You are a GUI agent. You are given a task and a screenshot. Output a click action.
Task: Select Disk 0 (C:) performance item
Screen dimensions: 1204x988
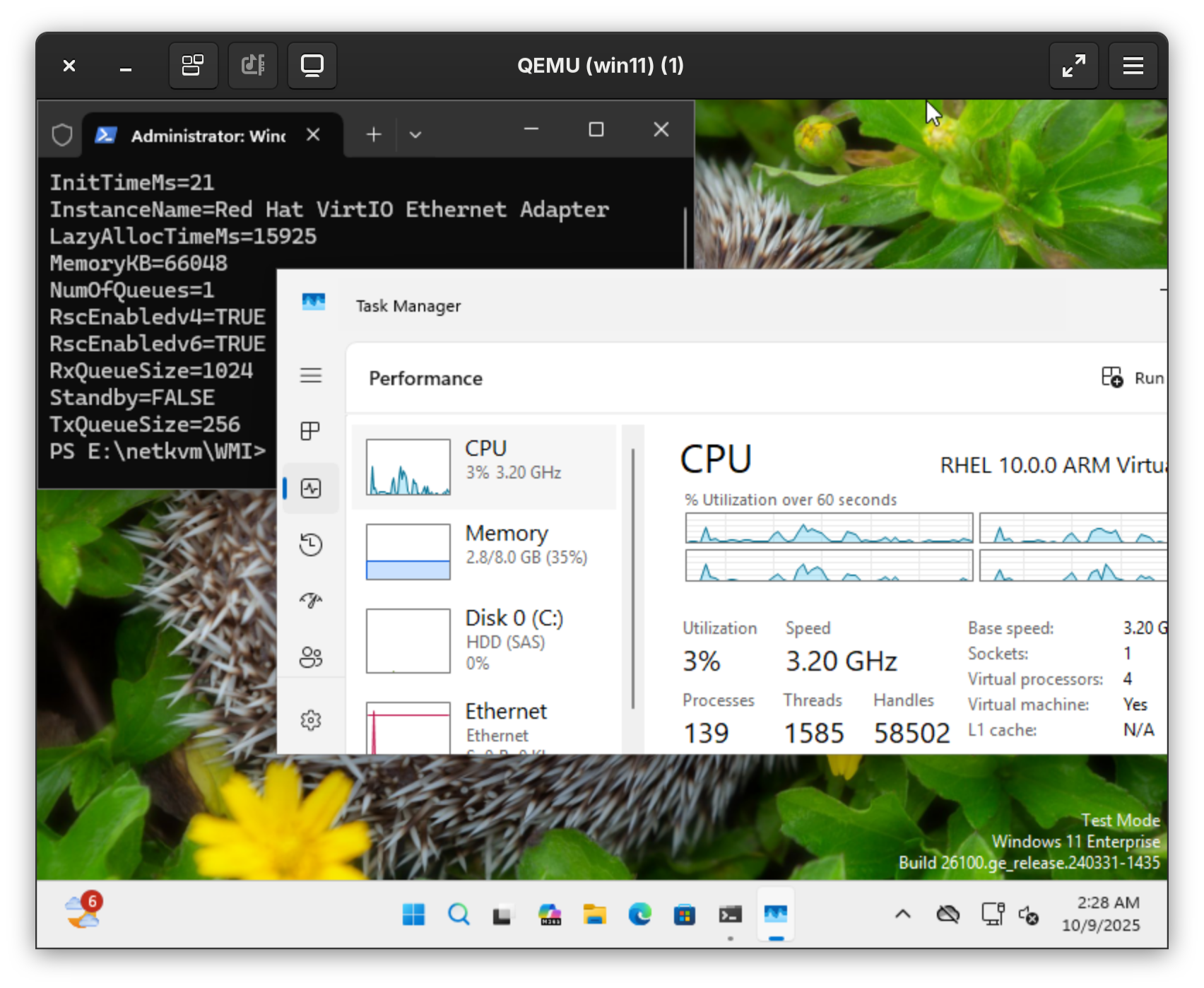pyautogui.click(x=484, y=640)
